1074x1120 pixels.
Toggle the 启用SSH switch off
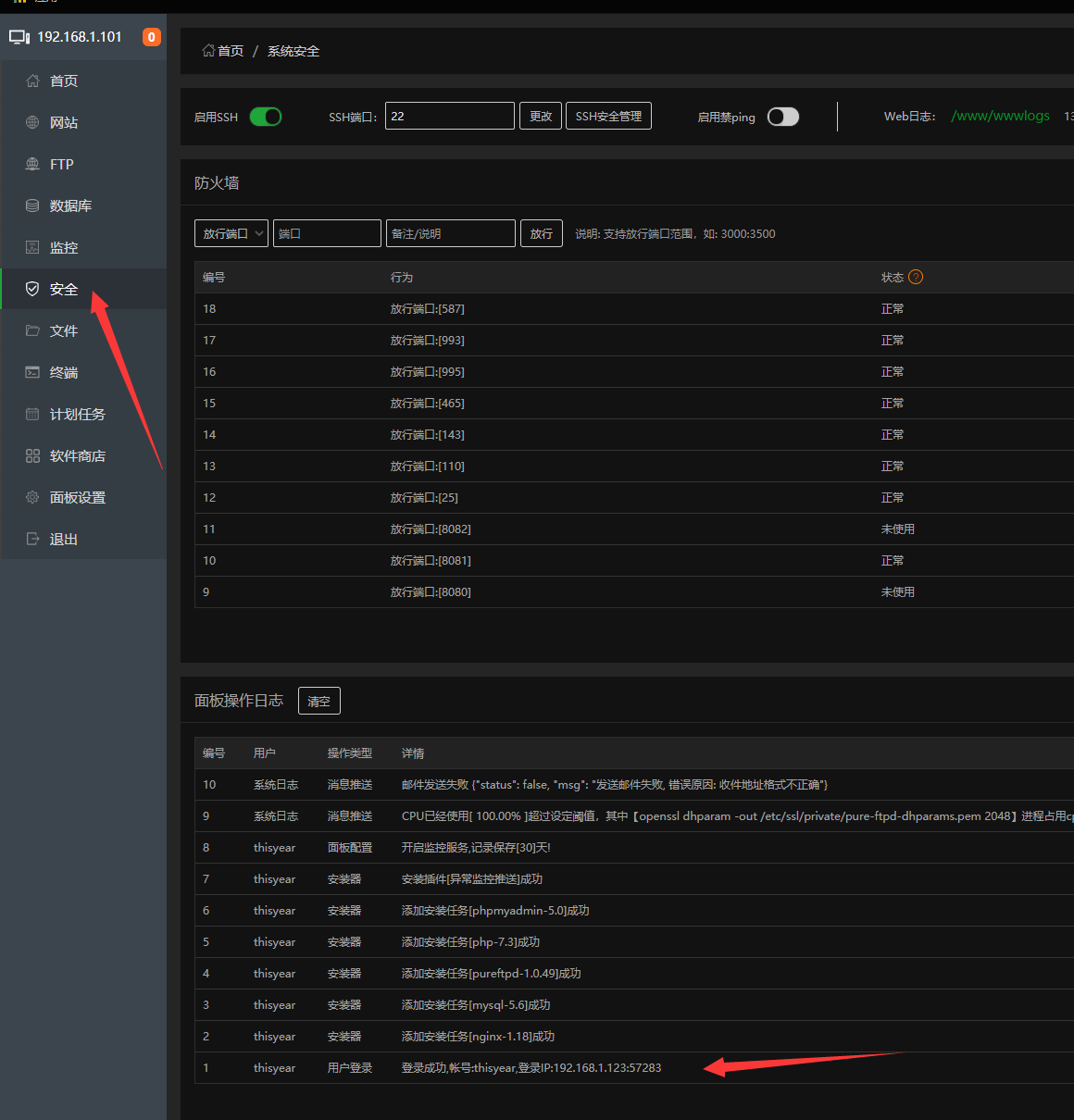266,117
